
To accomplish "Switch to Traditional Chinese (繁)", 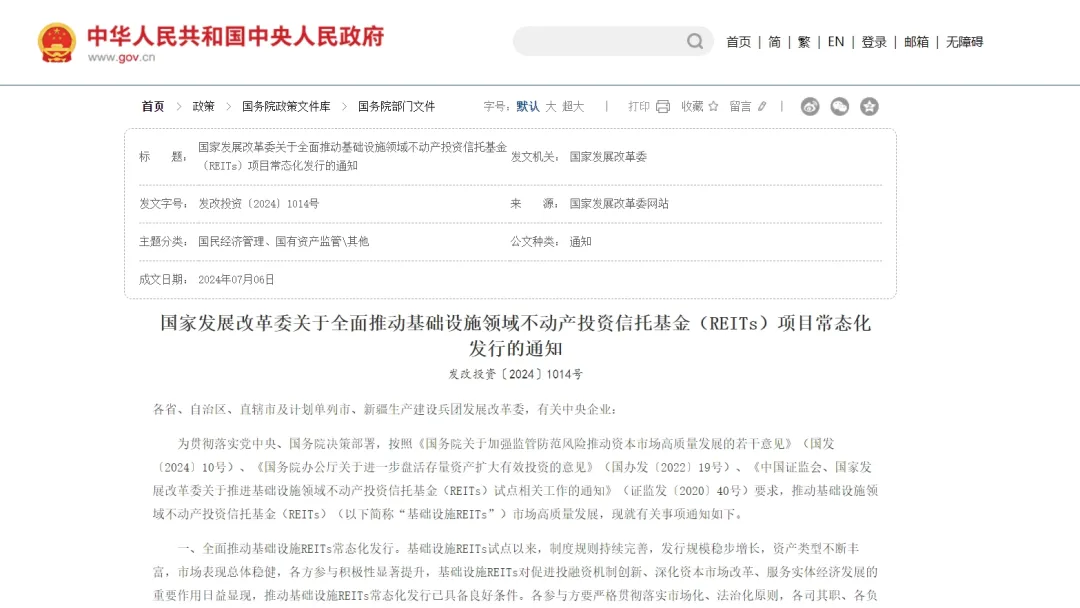I will tap(804, 42).
